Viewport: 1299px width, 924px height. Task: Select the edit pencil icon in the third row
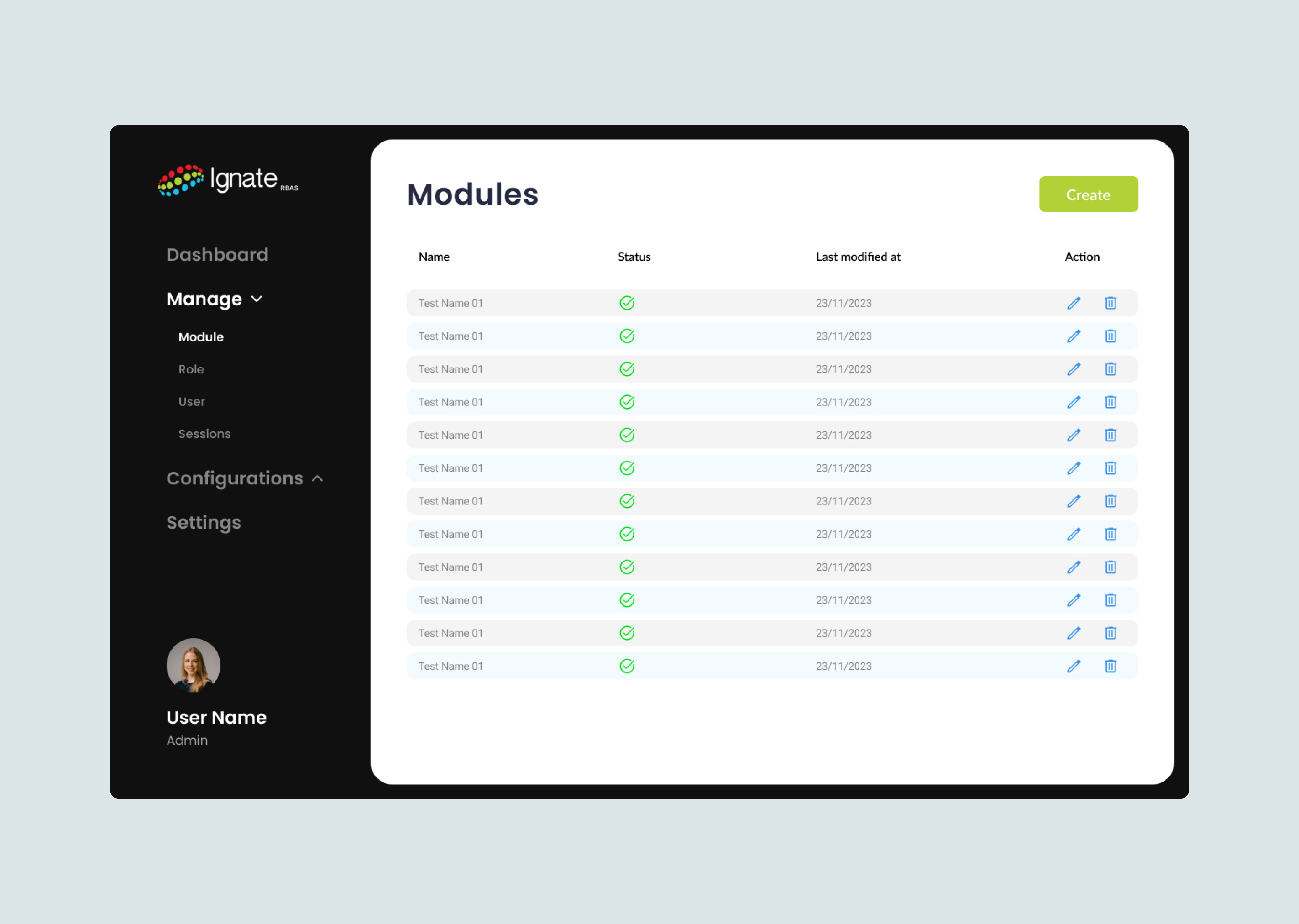click(x=1074, y=369)
